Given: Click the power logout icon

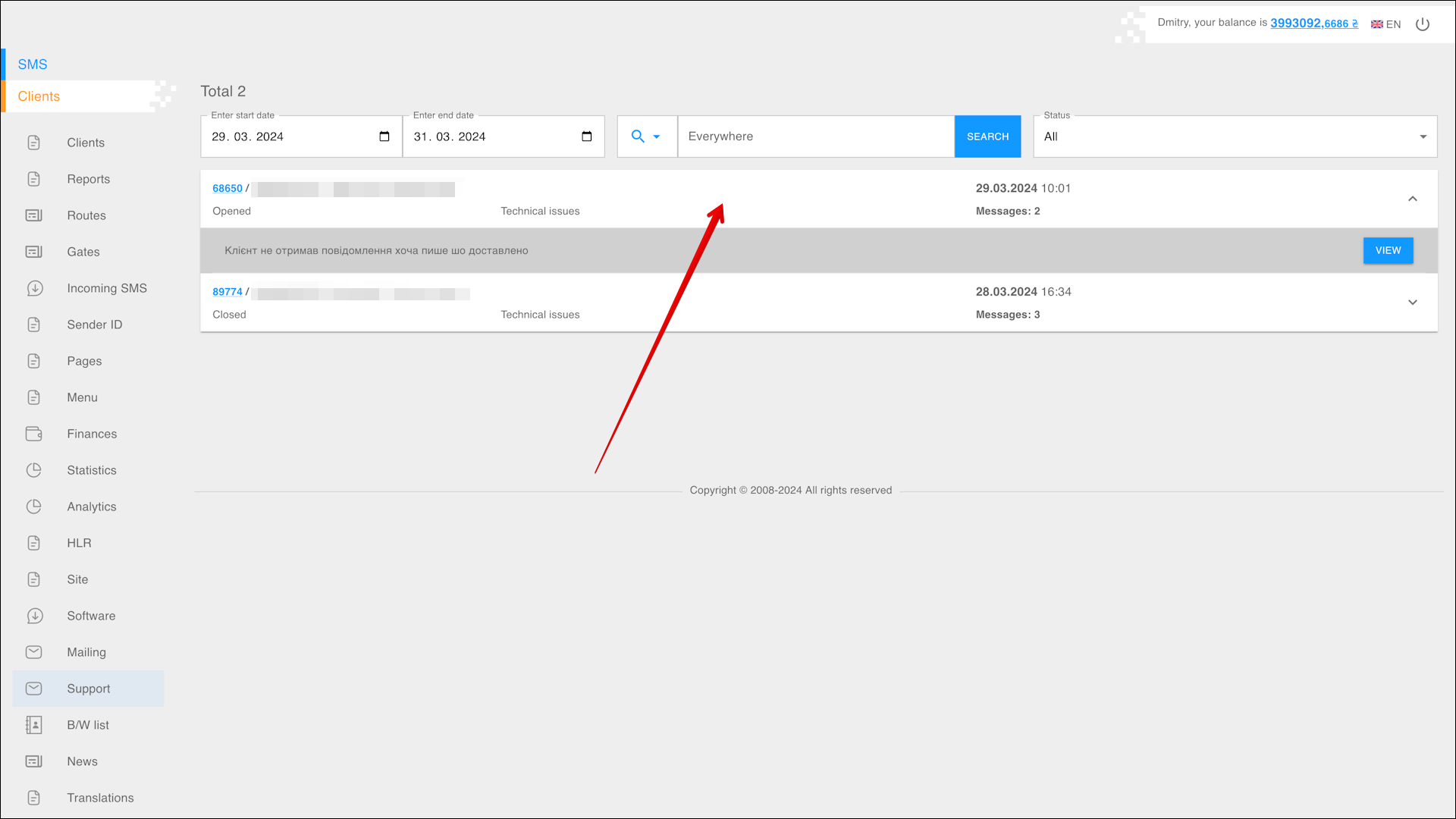Looking at the screenshot, I should [1423, 24].
